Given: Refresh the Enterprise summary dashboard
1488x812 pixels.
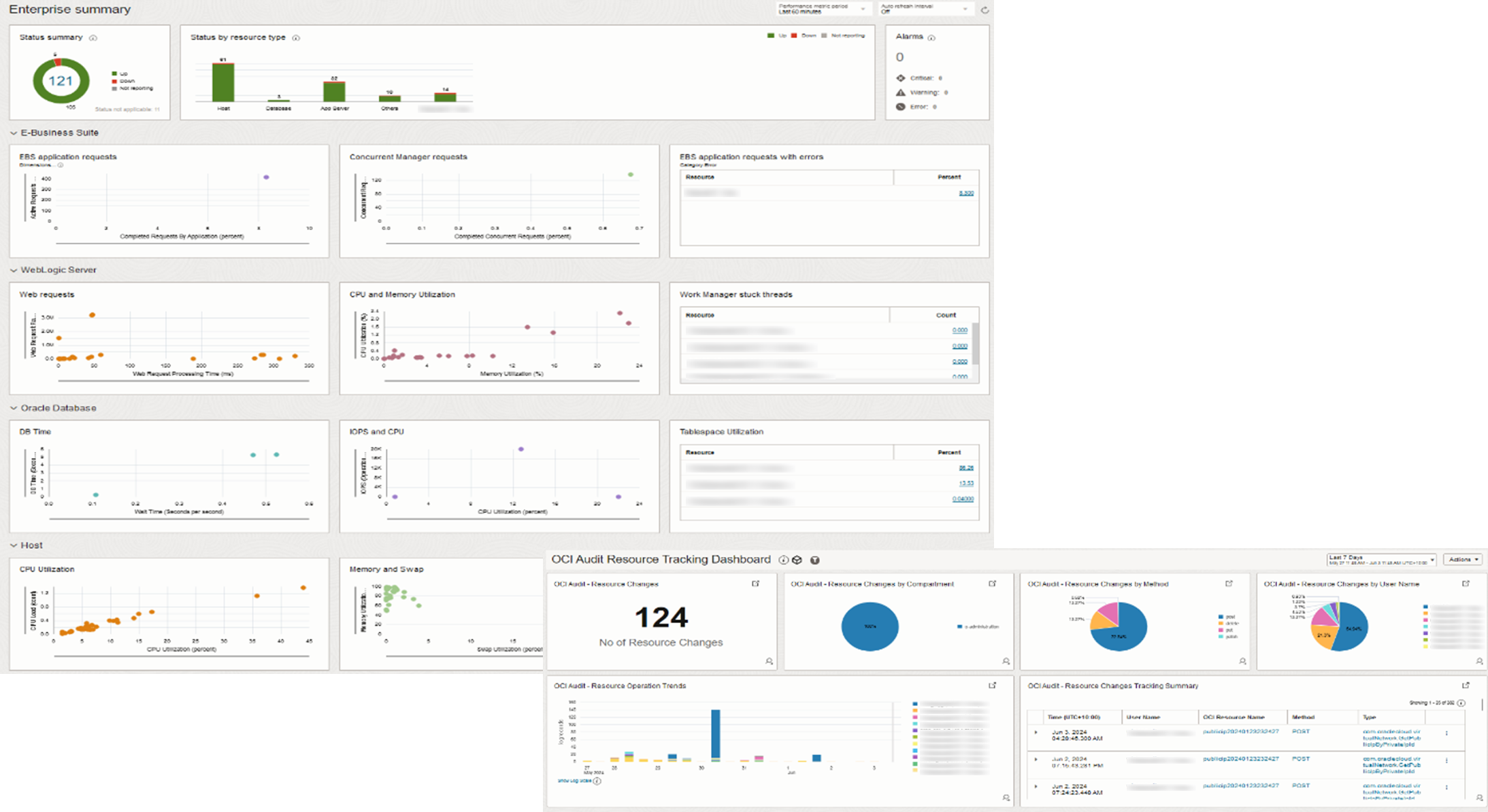Looking at the screenshot, I should click(x=985, y=10).
